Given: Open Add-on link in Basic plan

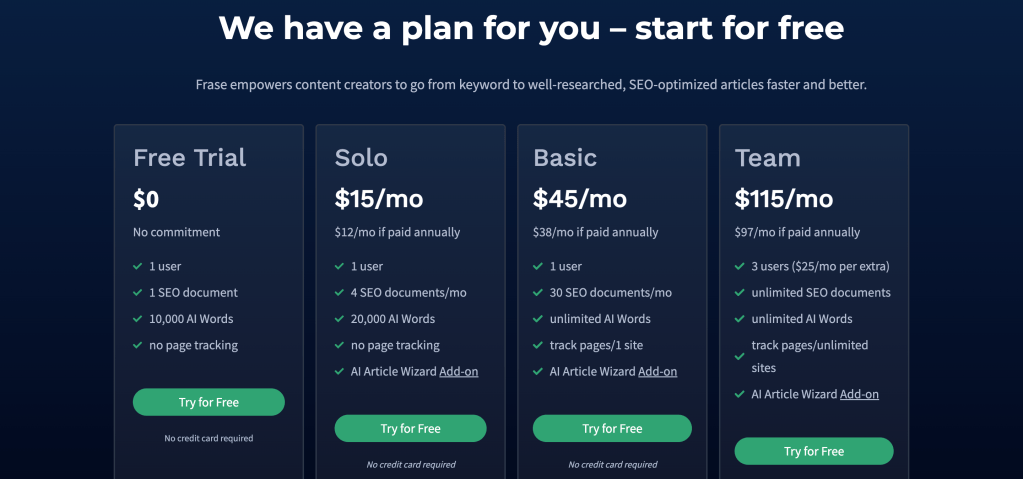Looking at the screenshot, I should click(x=657, y=372).
